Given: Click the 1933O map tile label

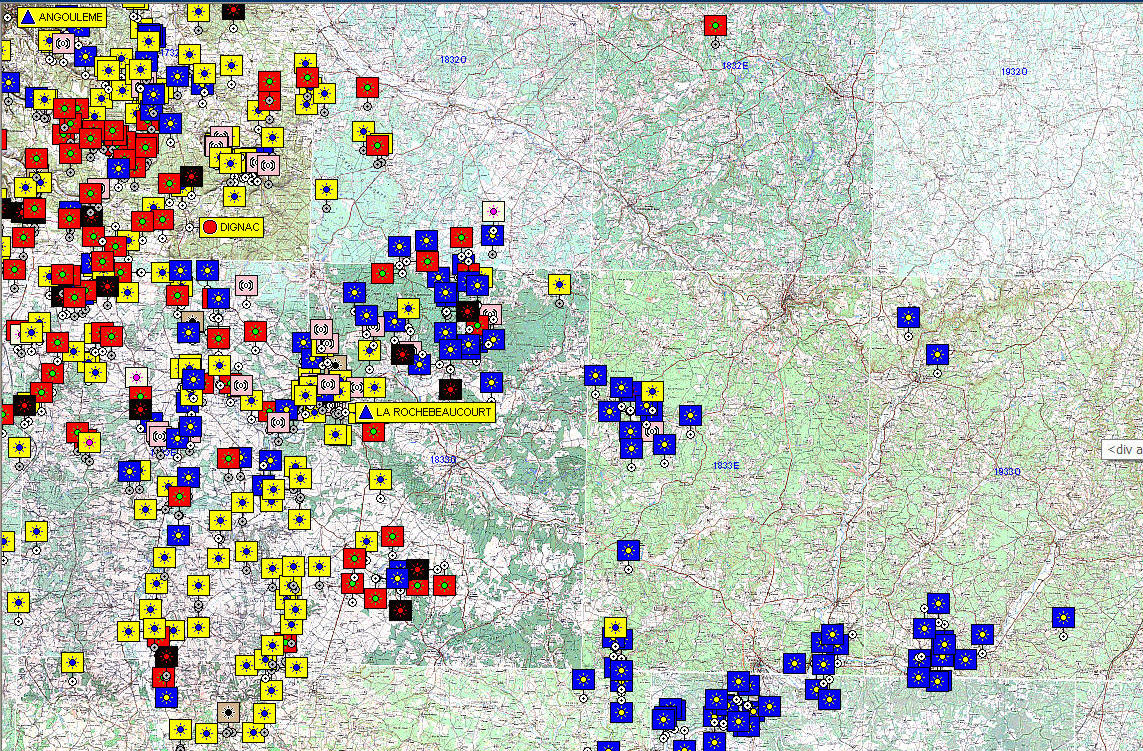Looking at the screenshot, I should [x=1006, y=471].
